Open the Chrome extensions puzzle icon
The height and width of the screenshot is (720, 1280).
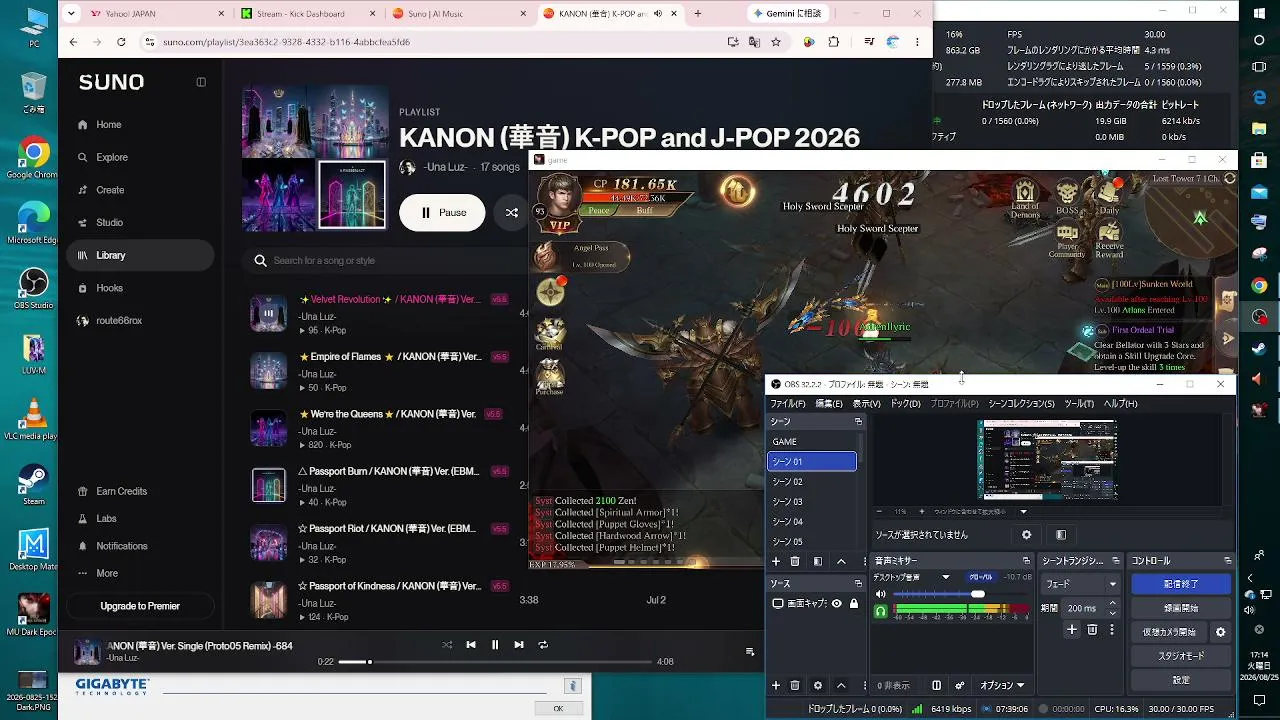pos(834,42)
